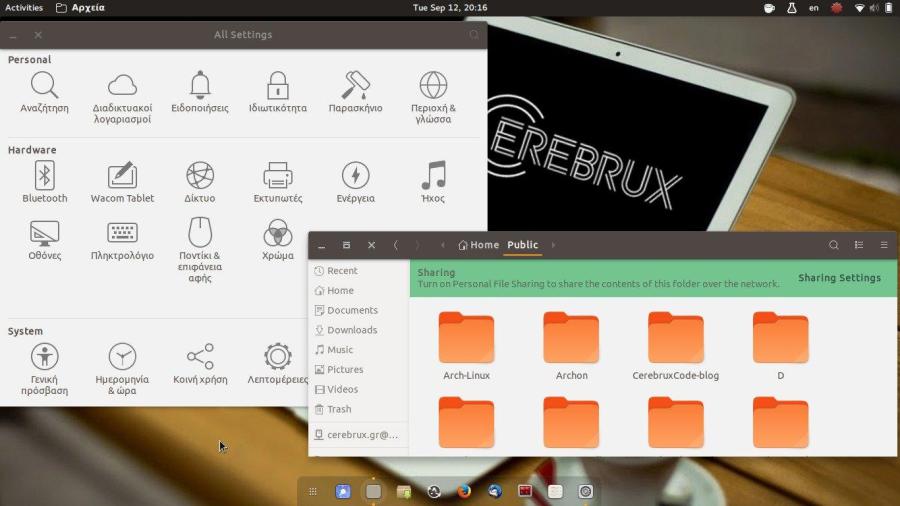Go forward in Files navigation
The height and width of the screenshot is (506, 900).
[x=417, y=245]
